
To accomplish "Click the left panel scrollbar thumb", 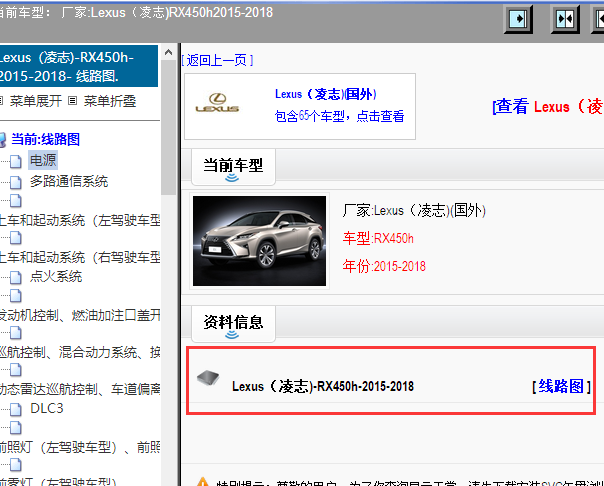I will [168, 127].
